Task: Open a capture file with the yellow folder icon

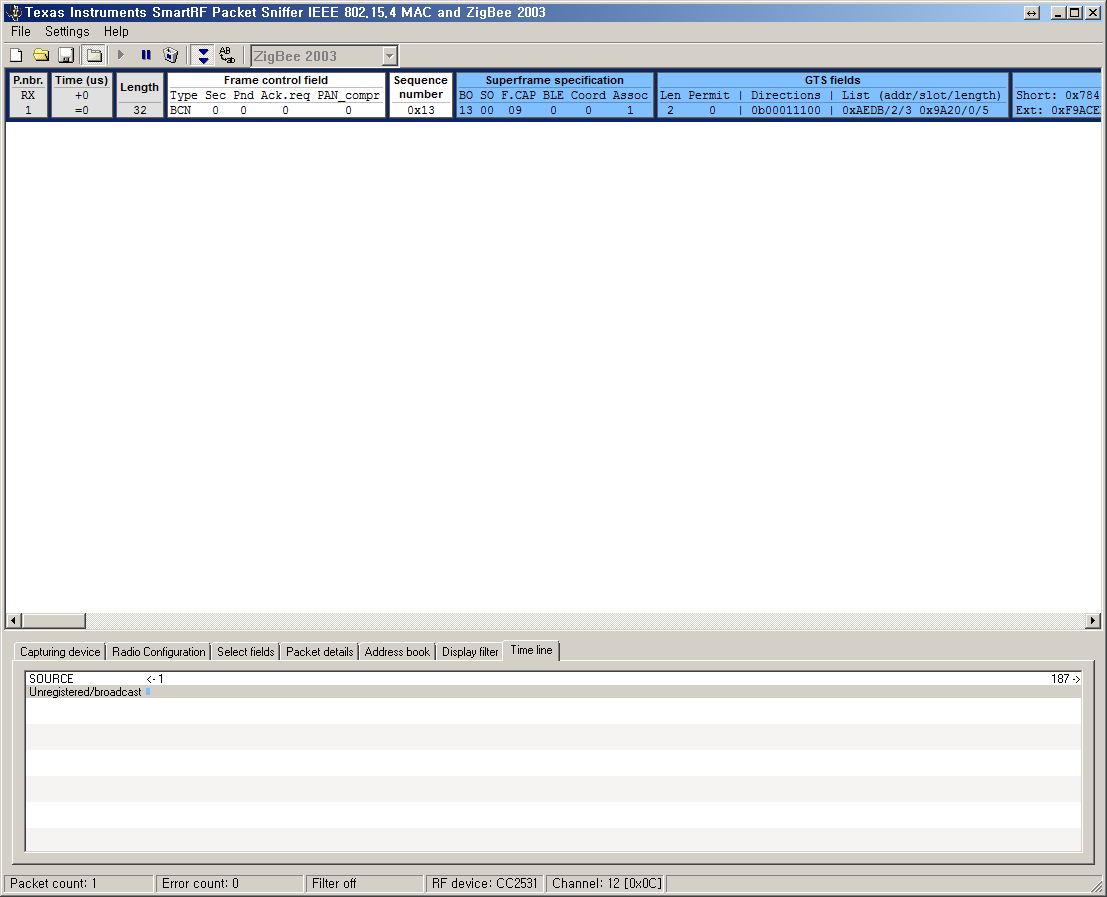Action: pos(41,55)
